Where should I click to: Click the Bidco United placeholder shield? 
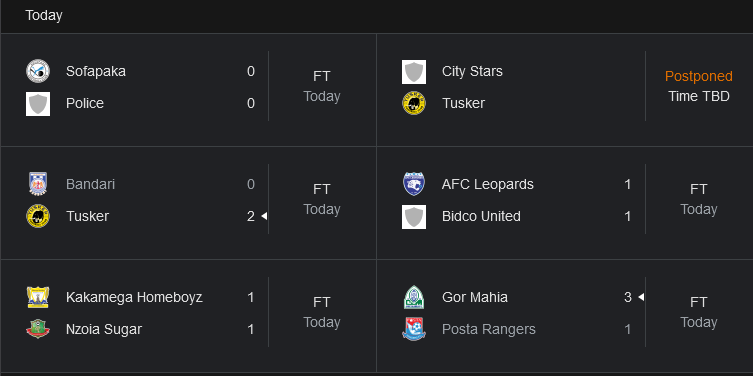click(414, 217)
